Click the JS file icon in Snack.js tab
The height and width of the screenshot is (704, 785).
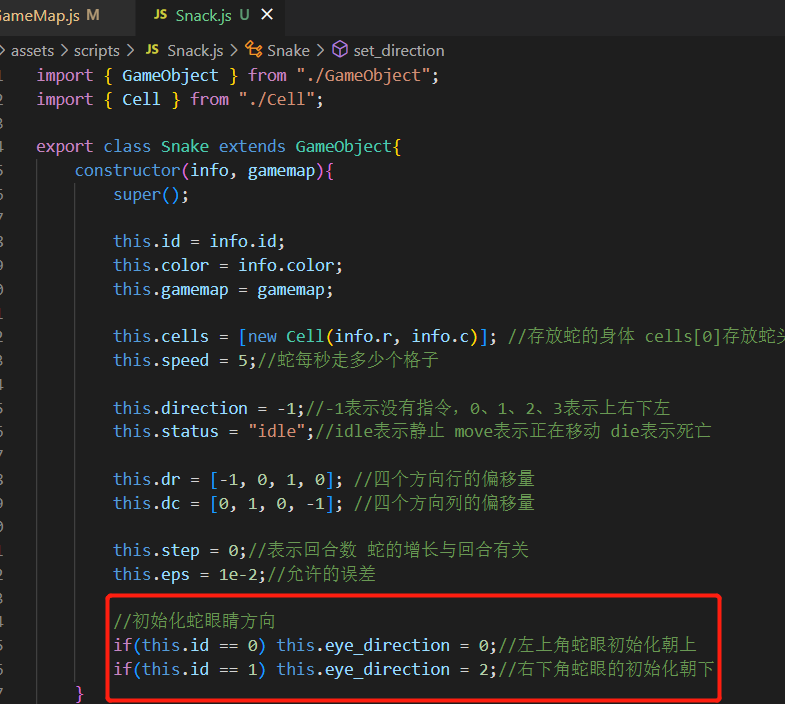(161, 15)
